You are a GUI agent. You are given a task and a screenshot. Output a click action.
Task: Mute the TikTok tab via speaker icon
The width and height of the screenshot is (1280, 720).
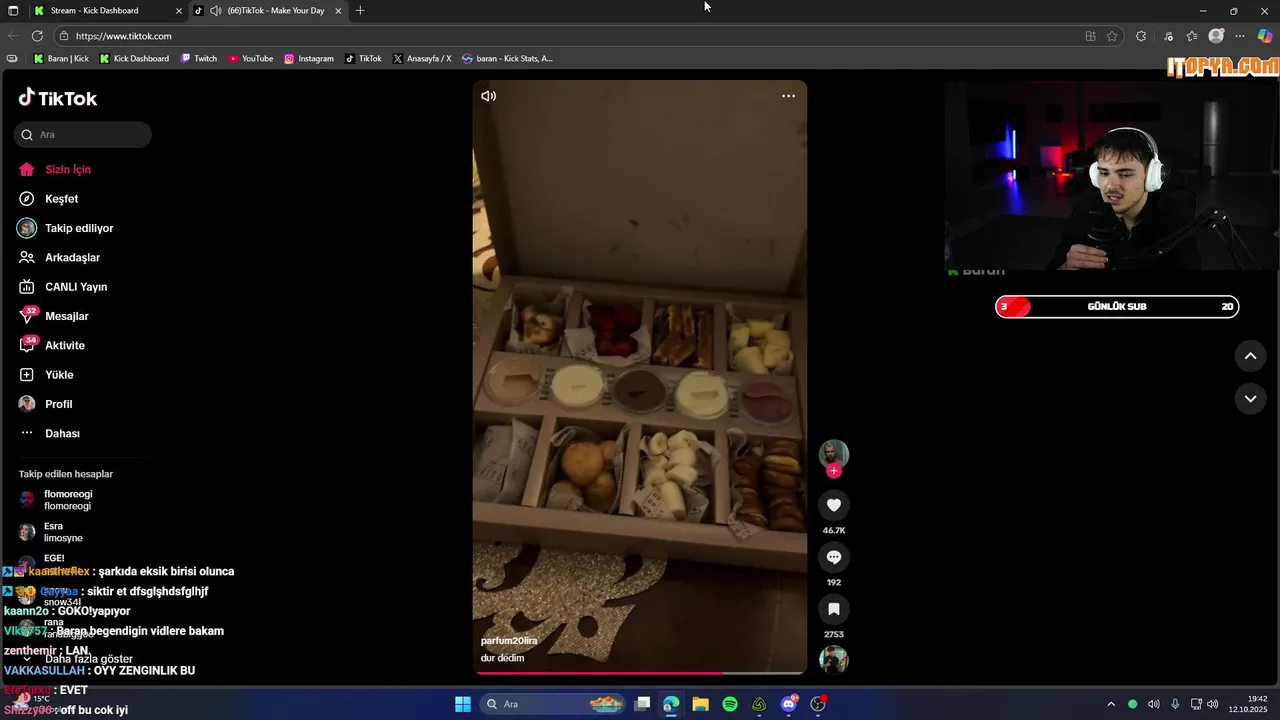pyautogui.click(x=216, y=11)
